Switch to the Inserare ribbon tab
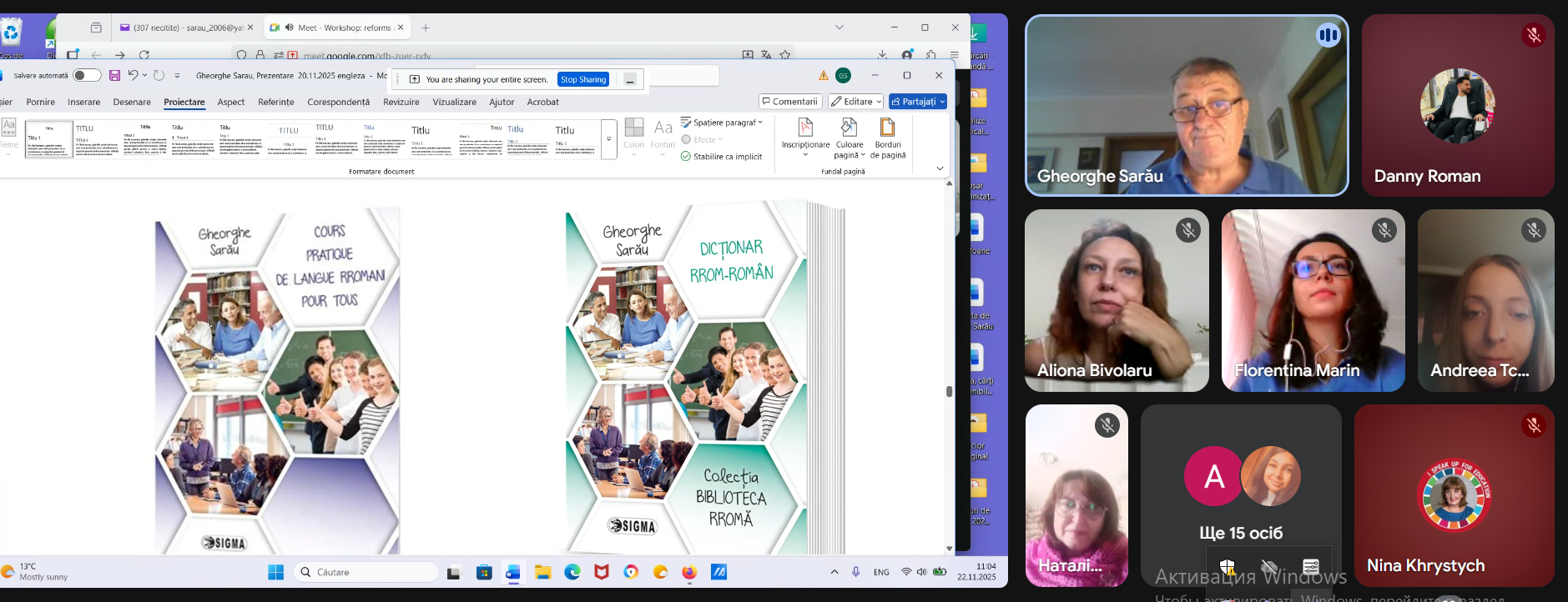The image size is (1568, 602). [x=83, y=103]
